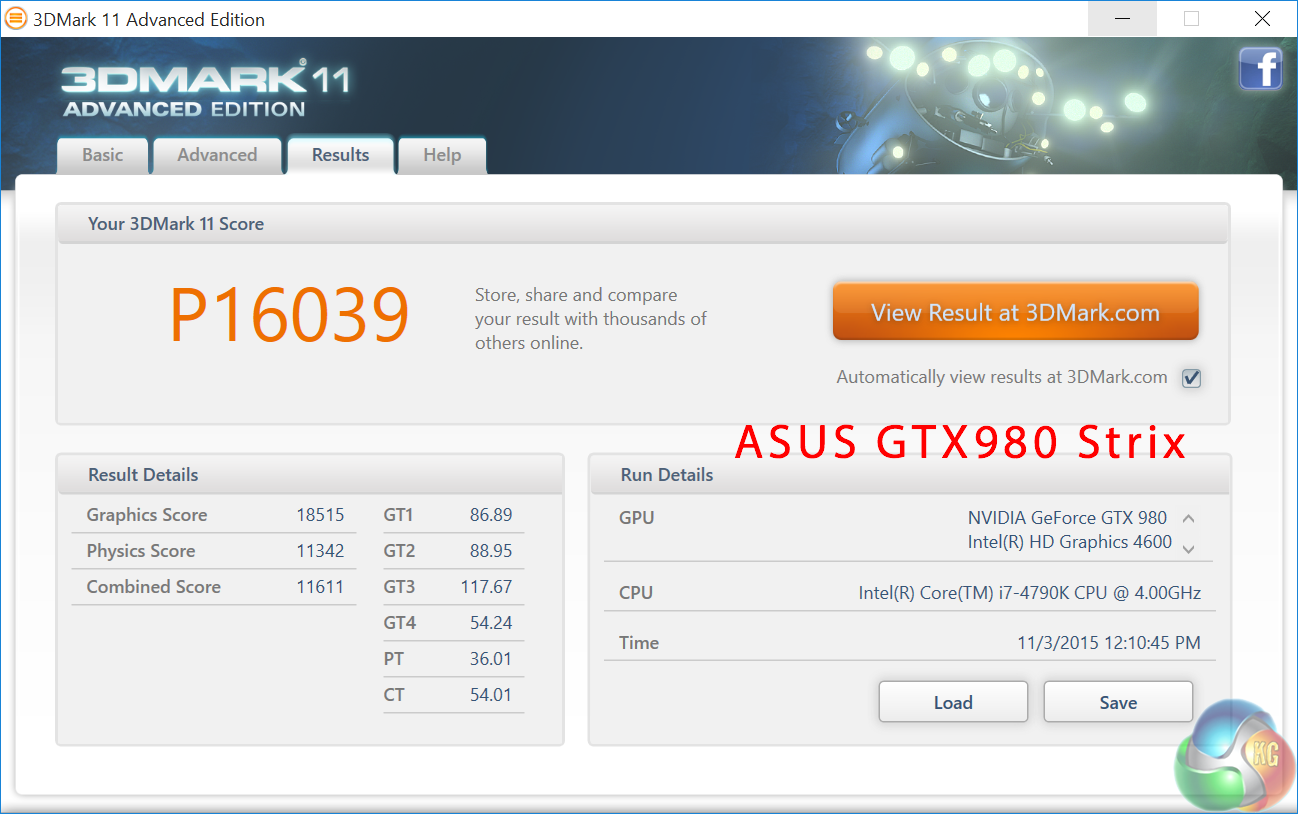Click the 3DMark 11 Advanced Edition logo
This screenshot has height=814, width=1298.
(205, 91)
